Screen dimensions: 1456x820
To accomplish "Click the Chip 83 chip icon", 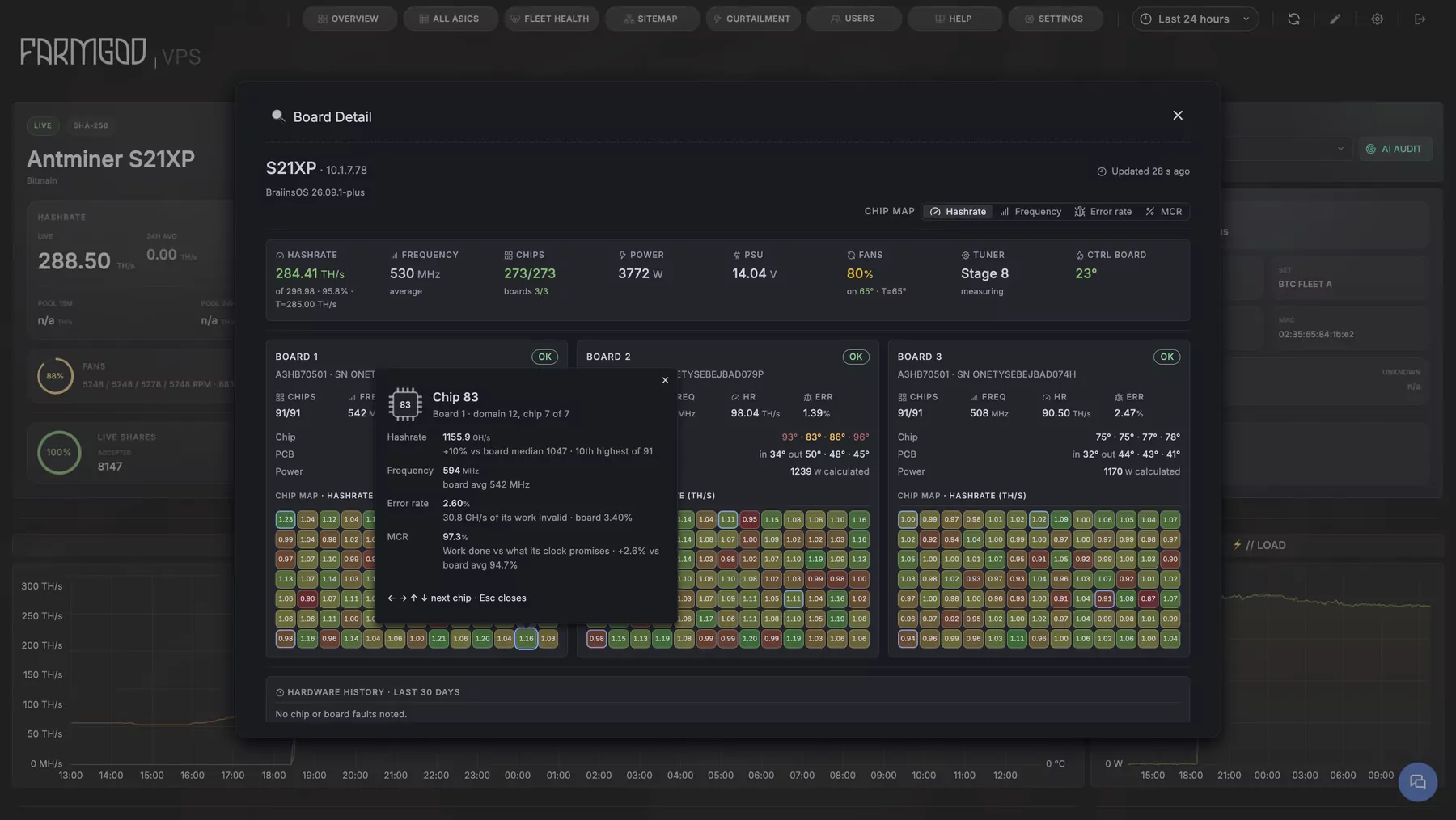I will pos(405,404).
